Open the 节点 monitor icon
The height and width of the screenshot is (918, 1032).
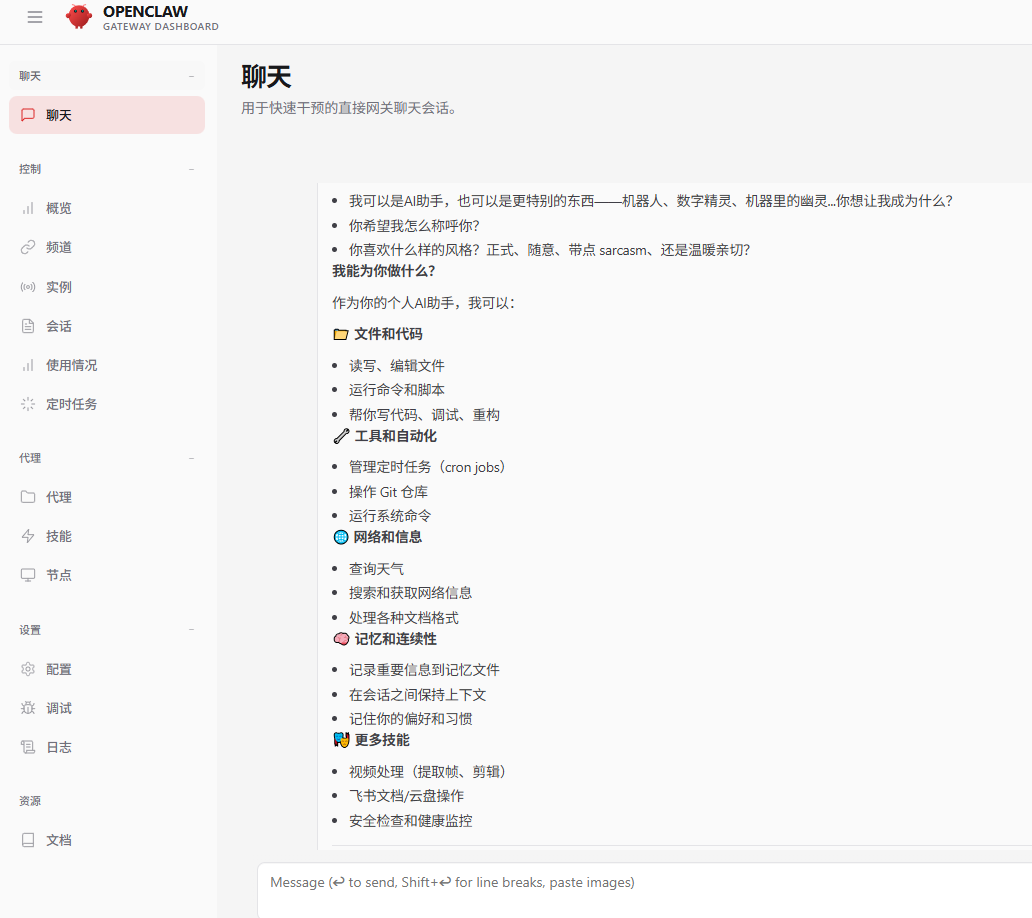[28, 575]
